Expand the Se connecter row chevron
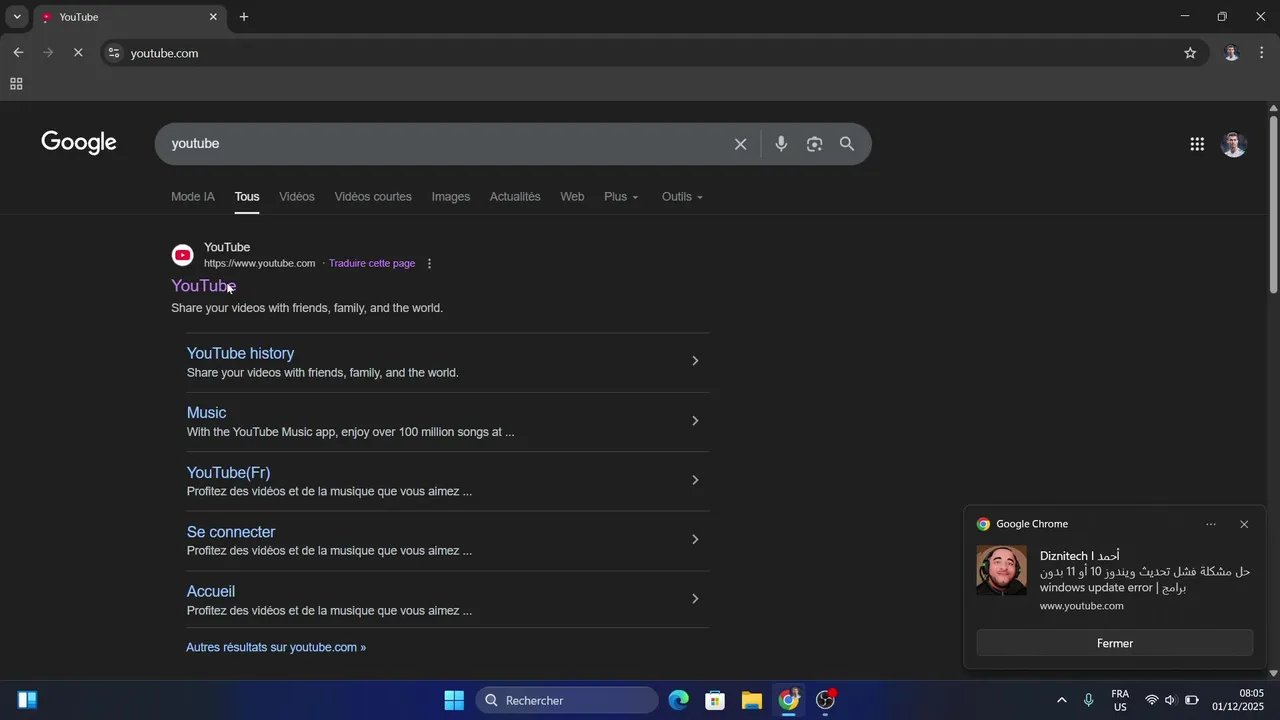1280x720 pixels. click(x=695, y=540)
